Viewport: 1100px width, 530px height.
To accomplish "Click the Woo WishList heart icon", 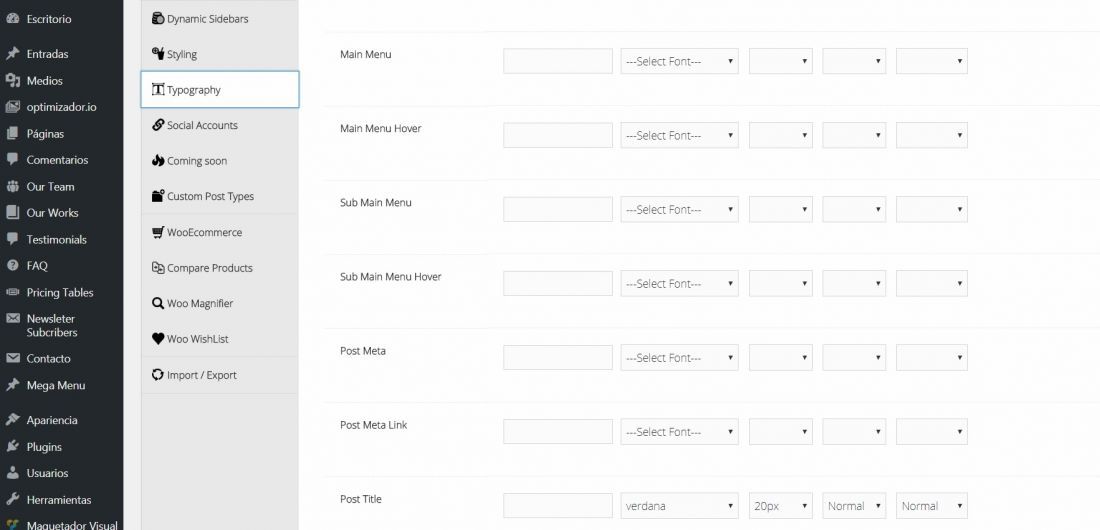I will pos(158,338).
